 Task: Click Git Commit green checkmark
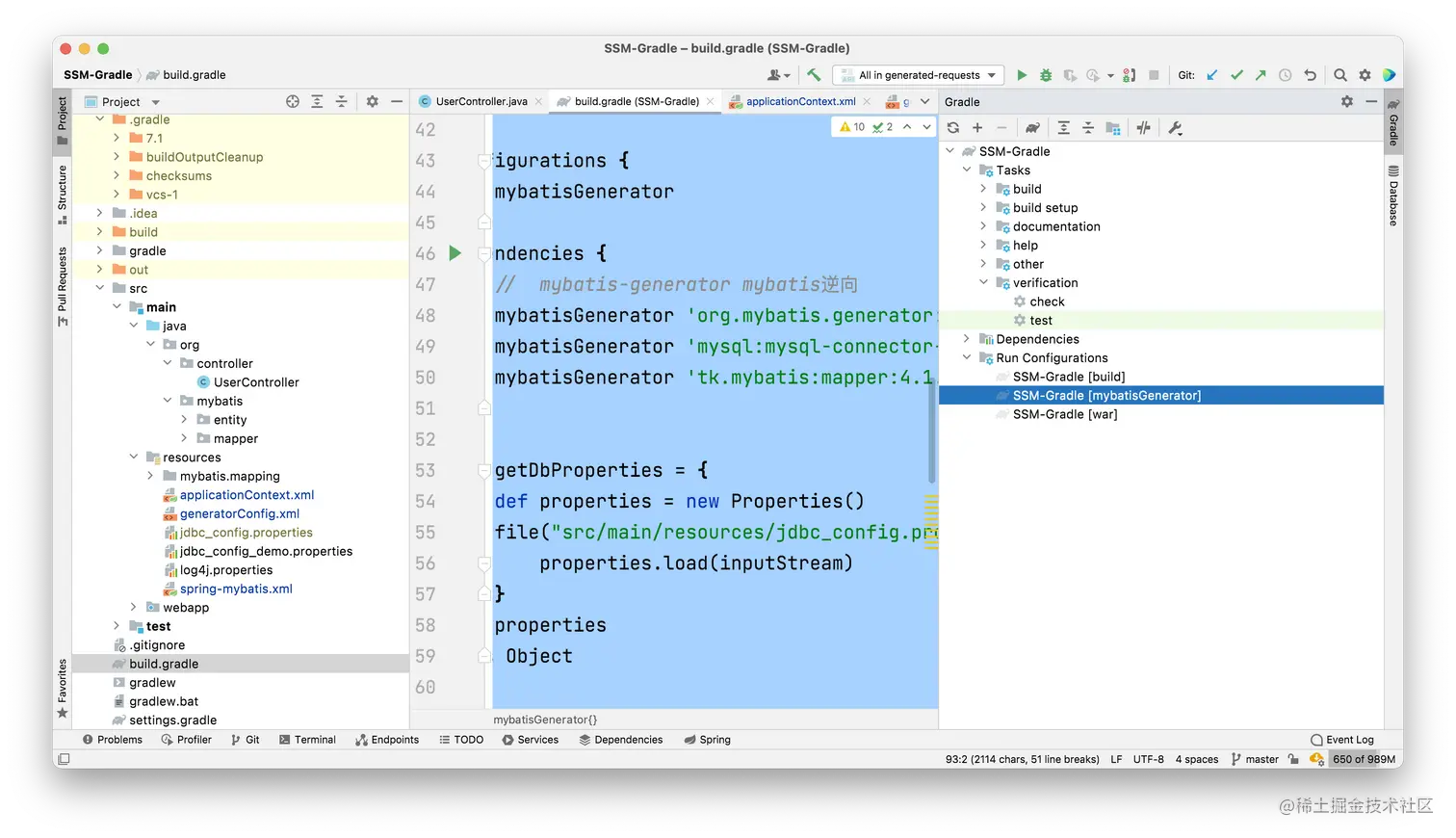(x=1236, y=75)
